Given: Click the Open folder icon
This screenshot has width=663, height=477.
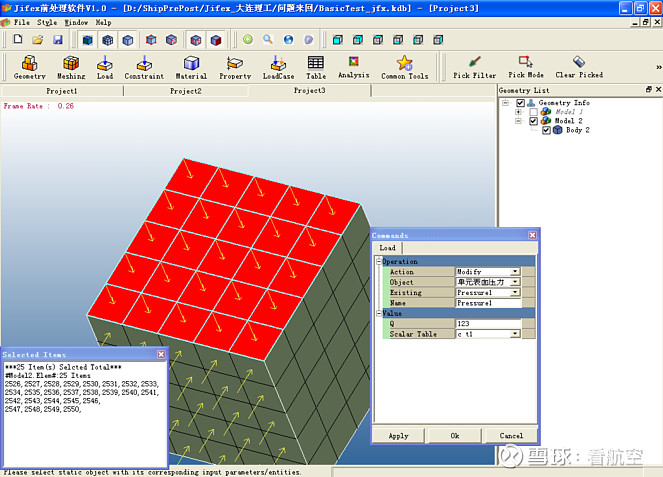Looking at the screenshot, I should pos(38,40).
